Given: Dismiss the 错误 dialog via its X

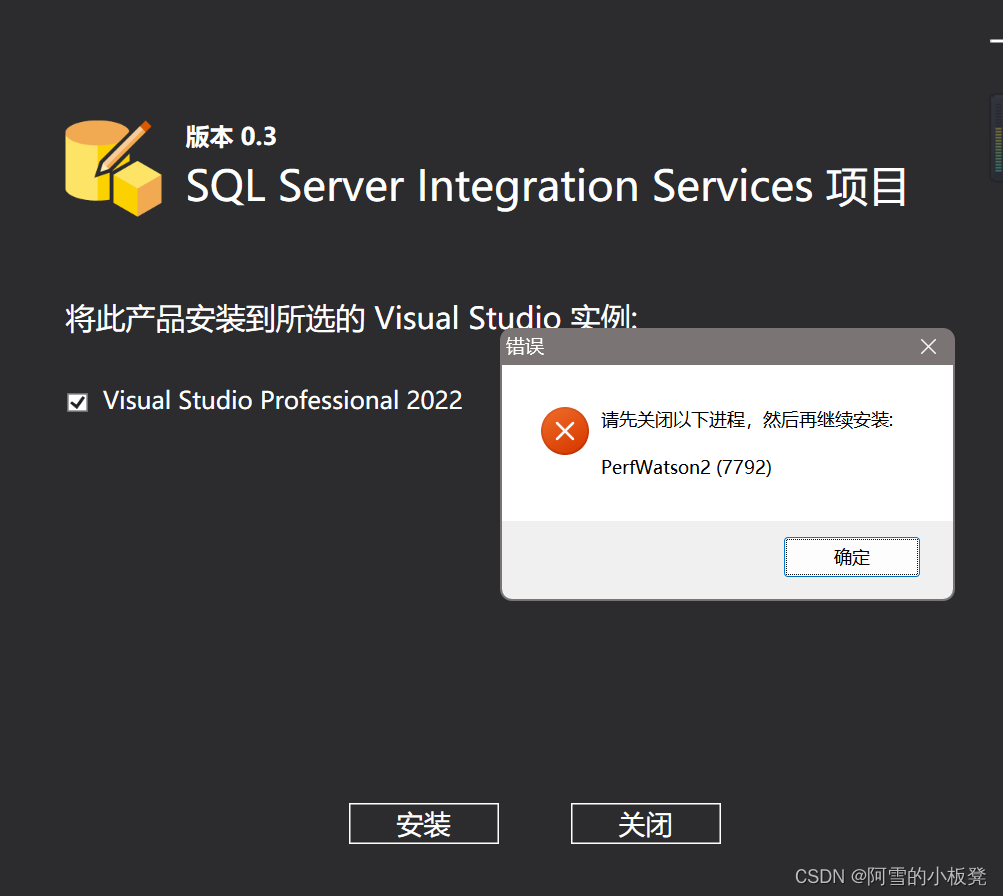Looking at the screenshot, I should pyautogui.click(x=927, y=346).
